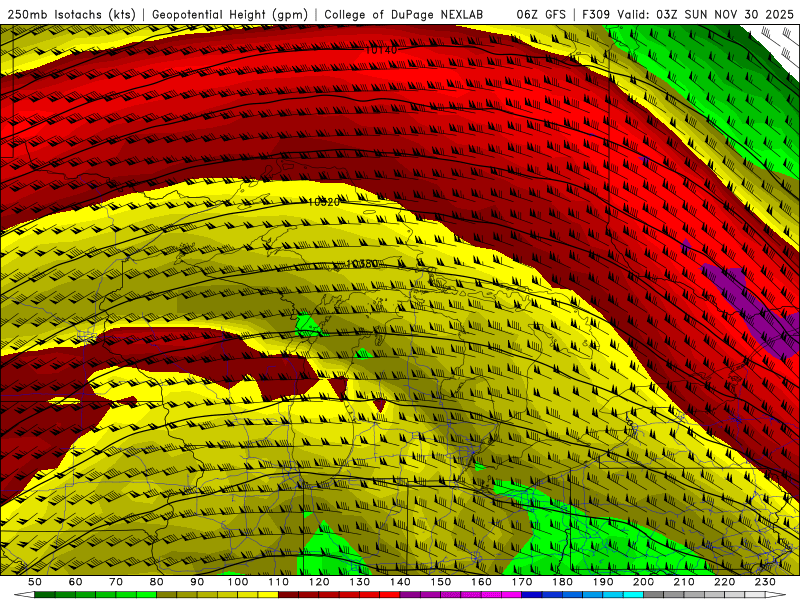
Task: Click the 70 colorbar tick label
Action: (x=116, y=582)
